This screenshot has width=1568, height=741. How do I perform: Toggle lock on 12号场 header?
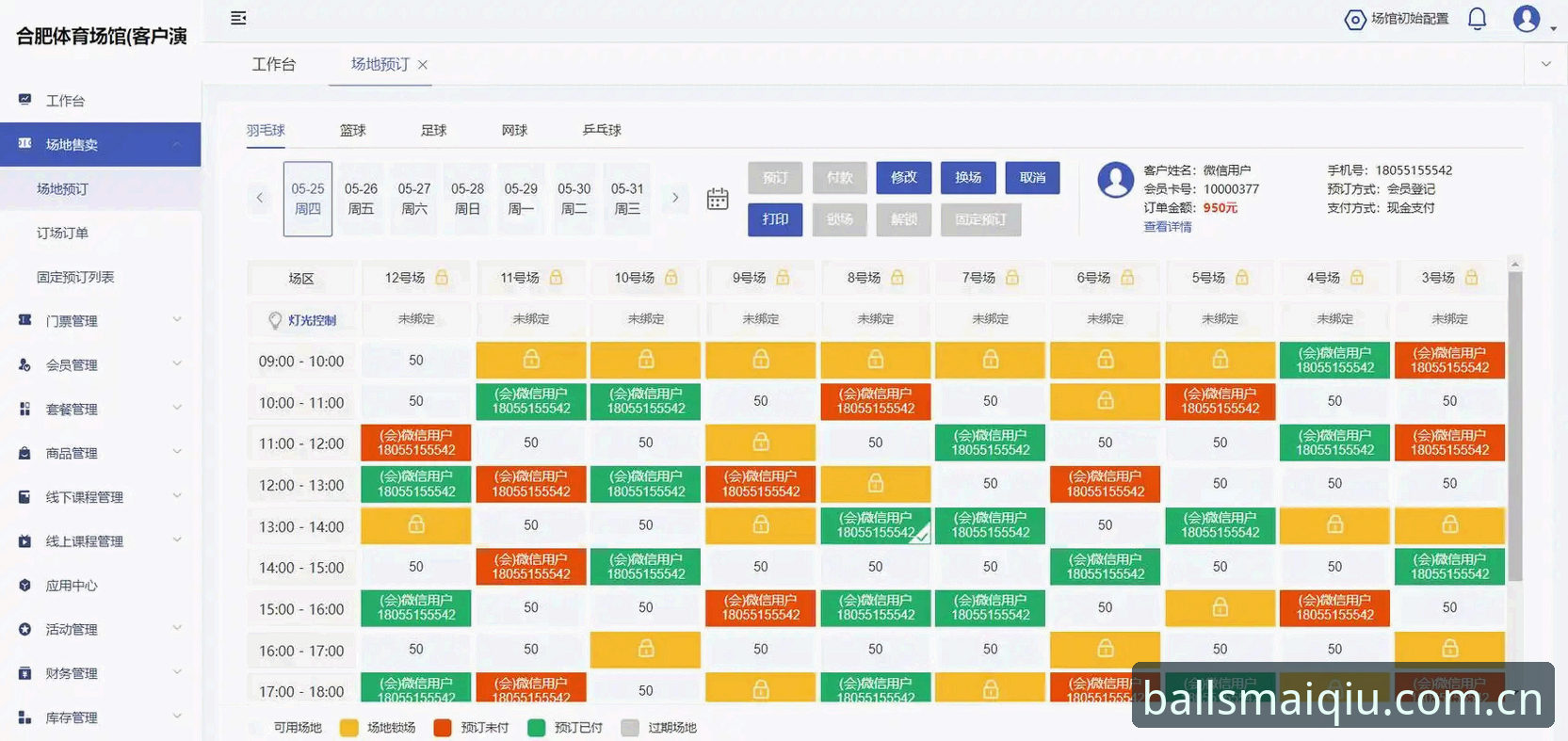tap(442, 278)
